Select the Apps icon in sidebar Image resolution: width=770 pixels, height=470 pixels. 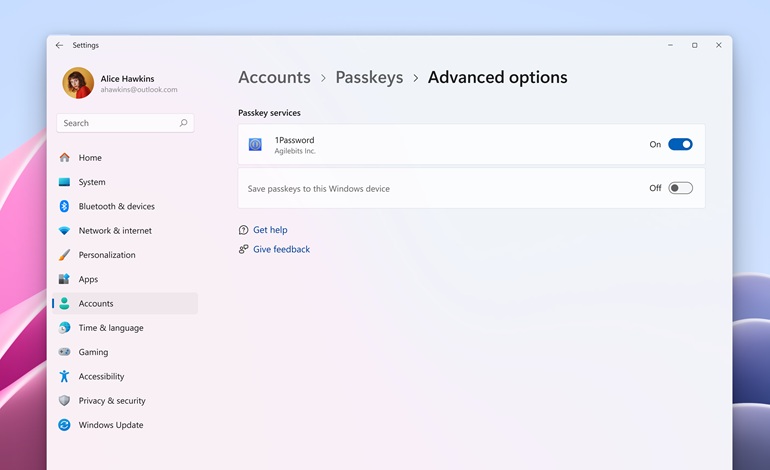pyautogui.click(x=64, y=279)
